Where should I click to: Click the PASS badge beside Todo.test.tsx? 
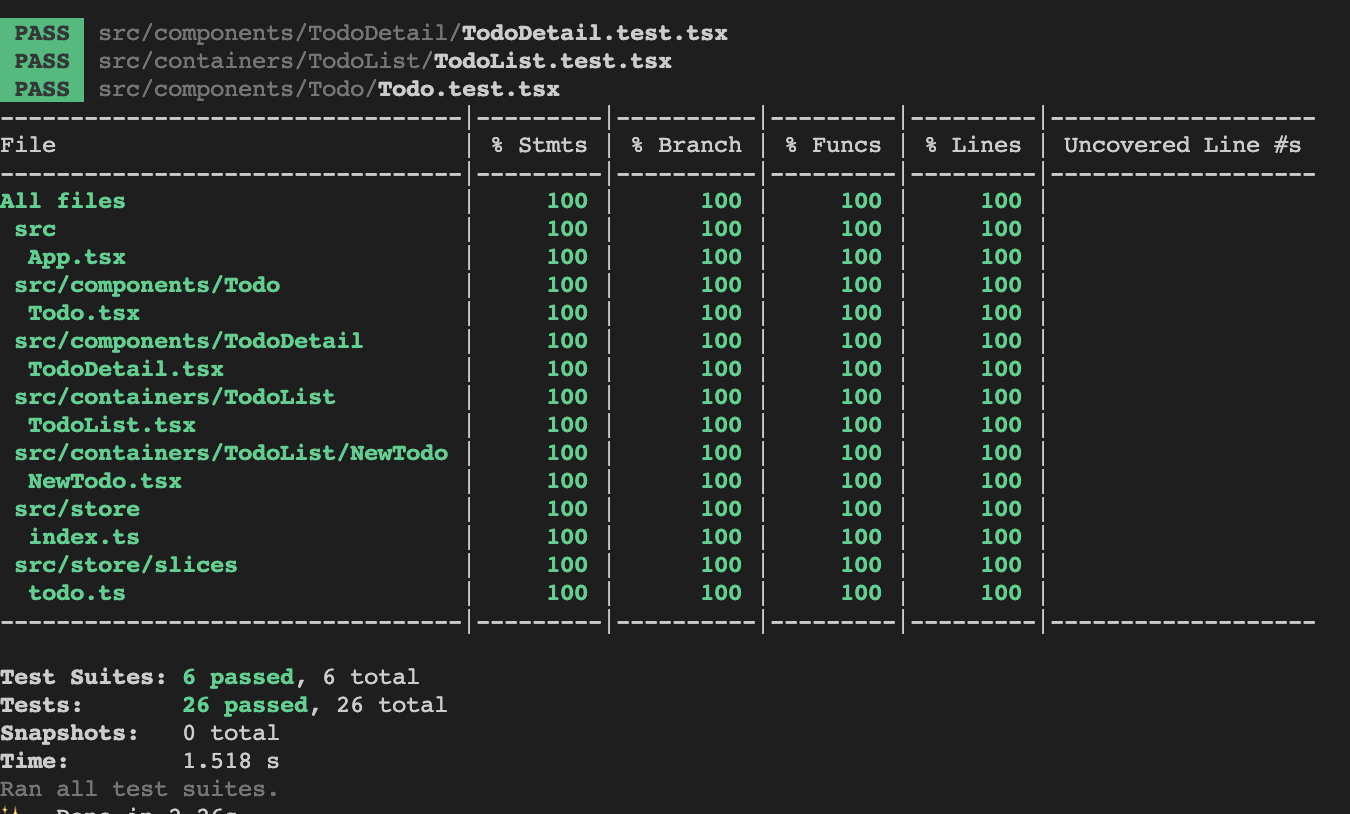(42, 89)
